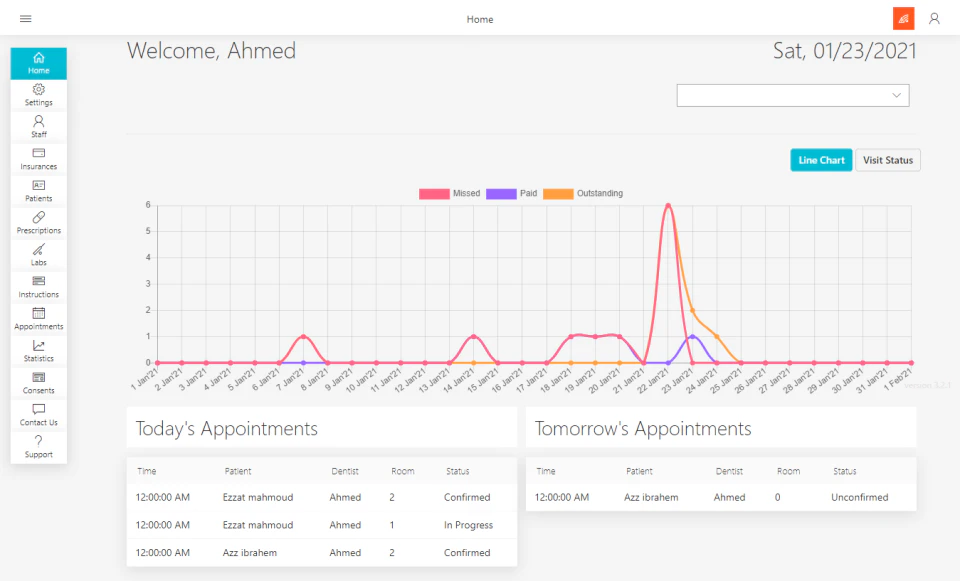Switch to the Visit Status view

pyautogui.click(x=887, y=160)
